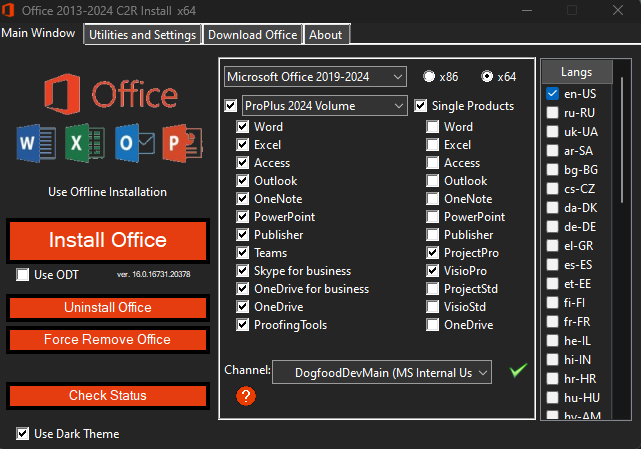Uncheck the ProPlus suite checkbox
Image resolution: width=641 pixels, height=449 pixels.
(x=231, y=106)
